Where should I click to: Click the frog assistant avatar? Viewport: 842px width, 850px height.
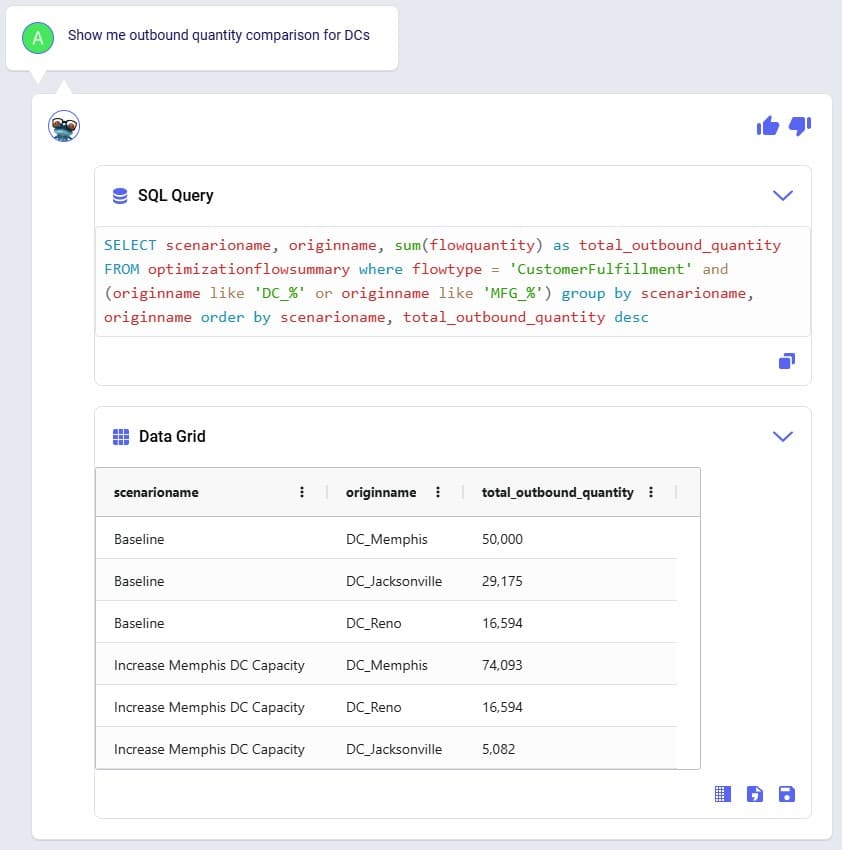point(64,126)
